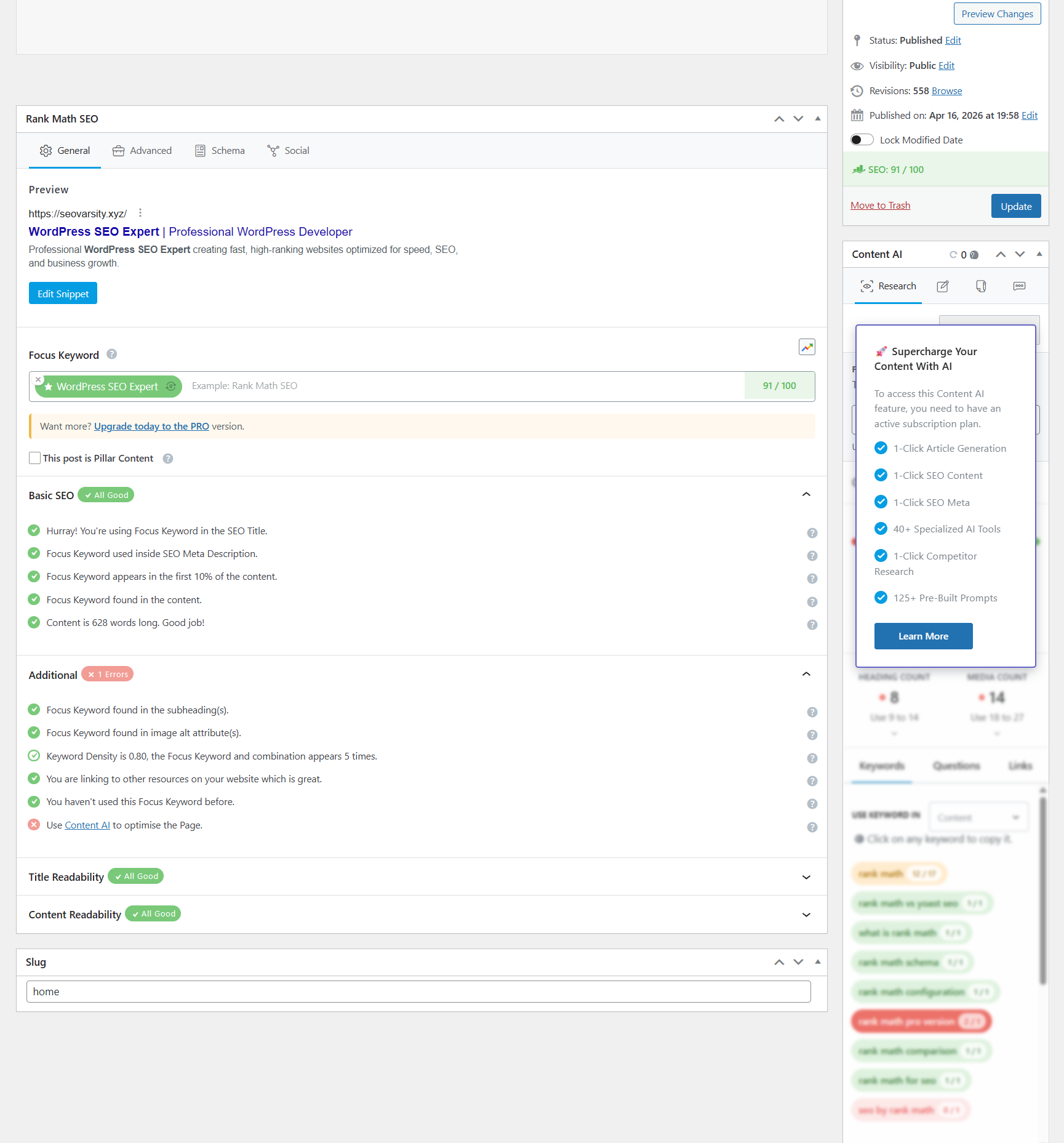
Task: Click help icon for Pillar Content
Action: pos(168,459)
